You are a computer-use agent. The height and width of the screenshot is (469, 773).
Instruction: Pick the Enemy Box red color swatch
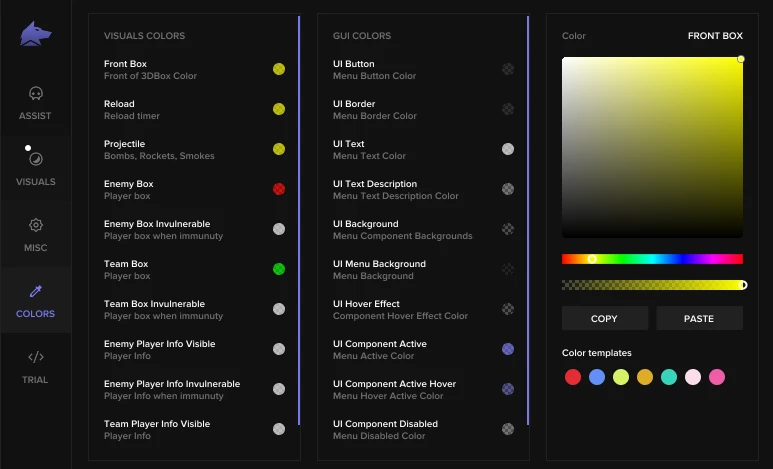[279, 189]
